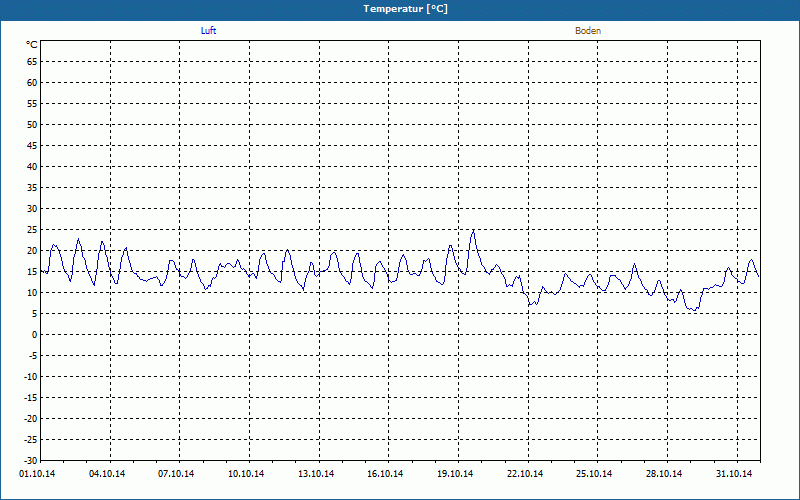The height and width of the screenshot is (500, 800).
Task: Click the °C axis unit label
Action: [x=32, y=45]
